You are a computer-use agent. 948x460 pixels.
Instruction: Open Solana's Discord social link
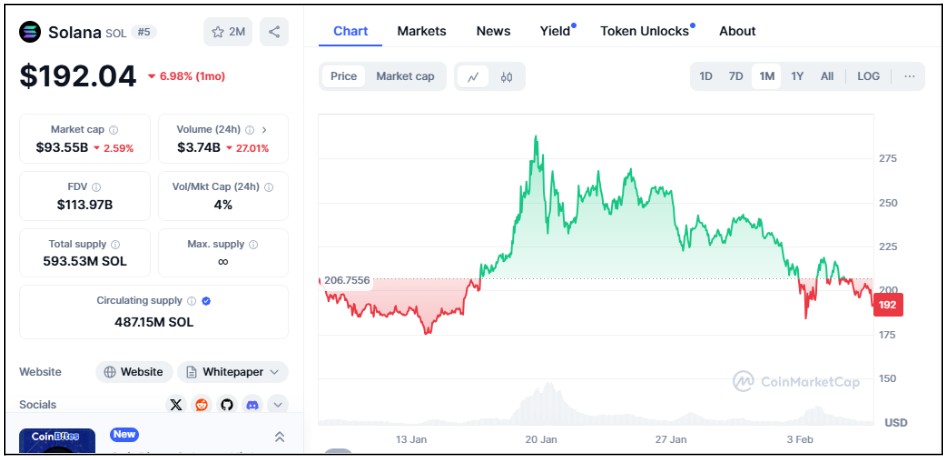click(x=252, y=405)
